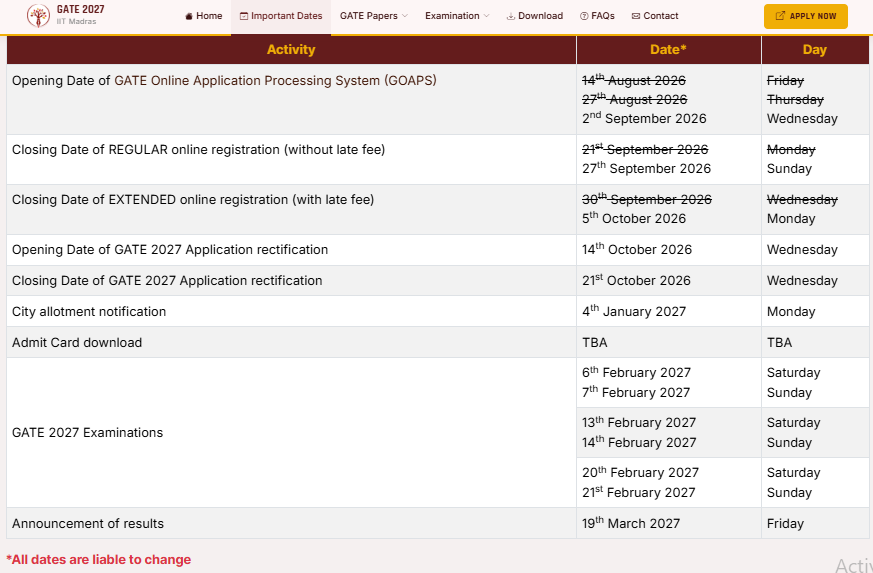The height and width of the screenshot is (573, 873).
Task: Click TBA in the Day column
Action: tap(779, 342)
